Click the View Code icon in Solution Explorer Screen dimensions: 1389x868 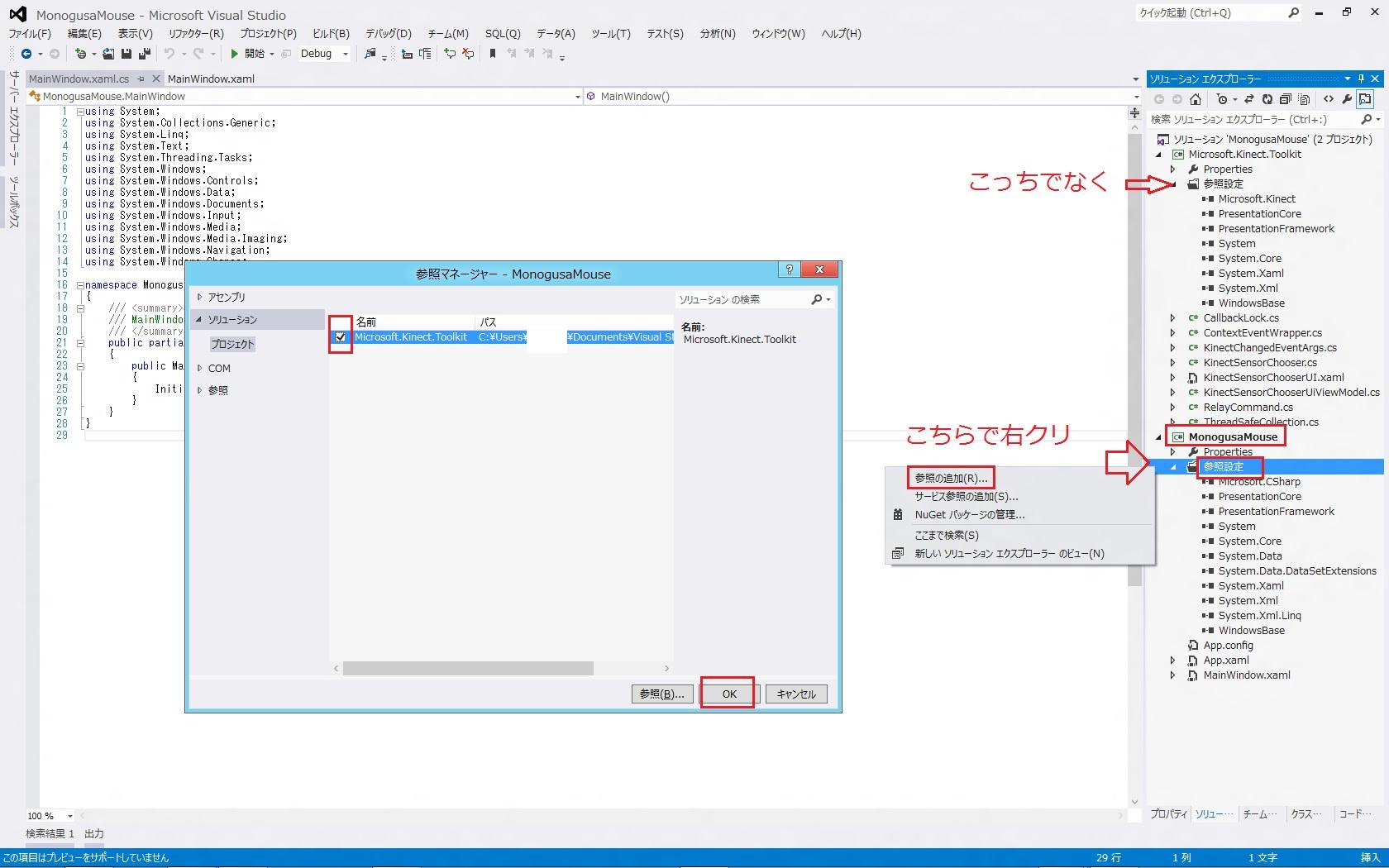tap(1329, 99)
